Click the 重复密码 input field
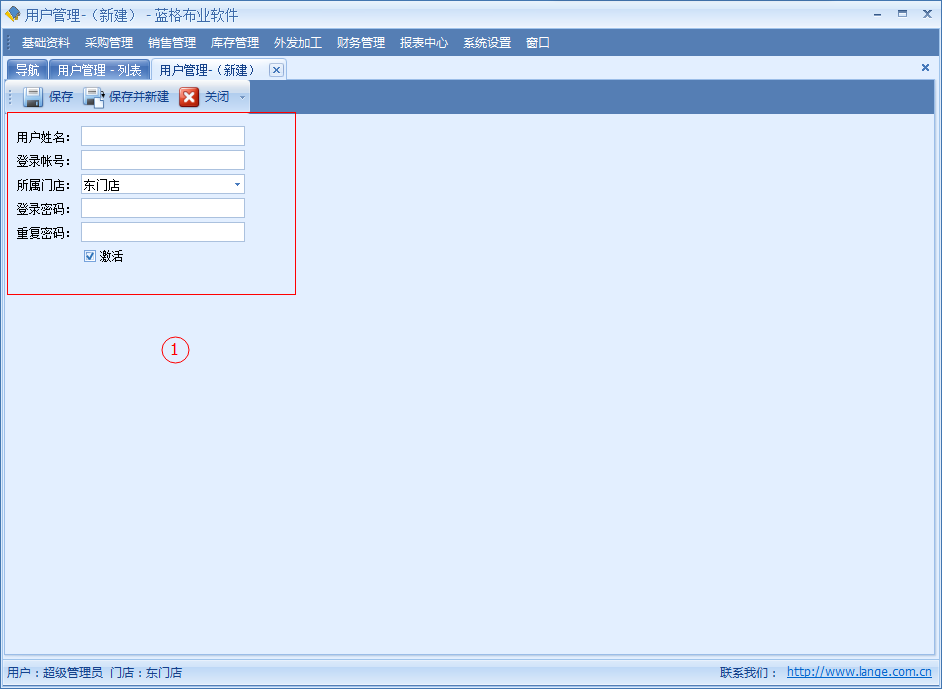 [163, 233]
